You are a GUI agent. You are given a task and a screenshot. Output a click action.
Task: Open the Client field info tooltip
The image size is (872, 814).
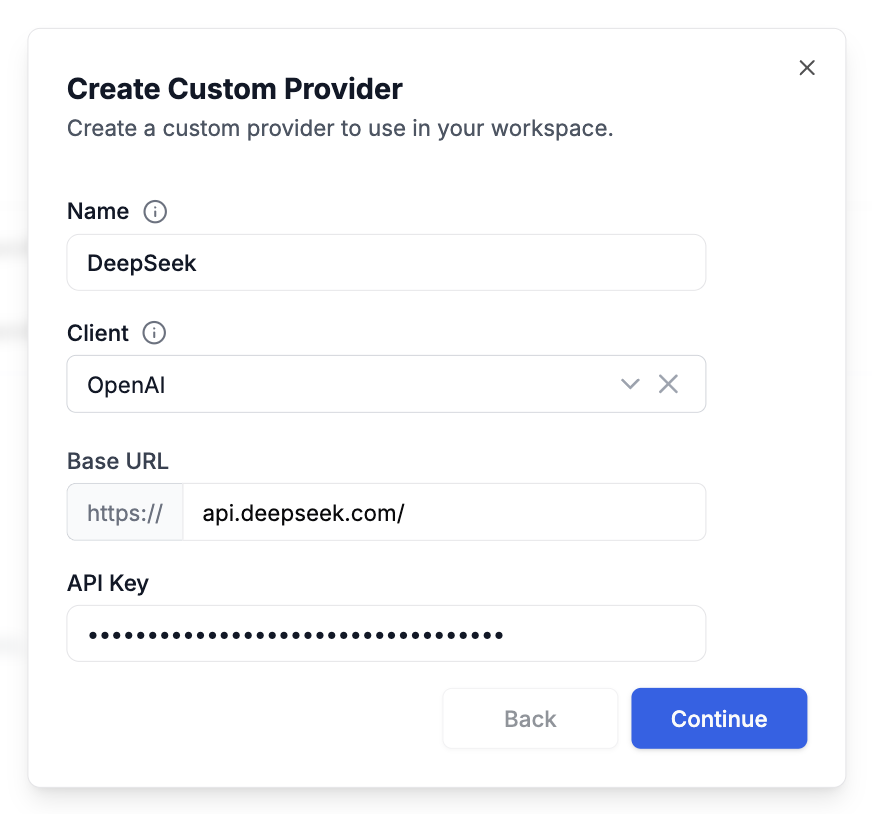(x=154, y=333)
